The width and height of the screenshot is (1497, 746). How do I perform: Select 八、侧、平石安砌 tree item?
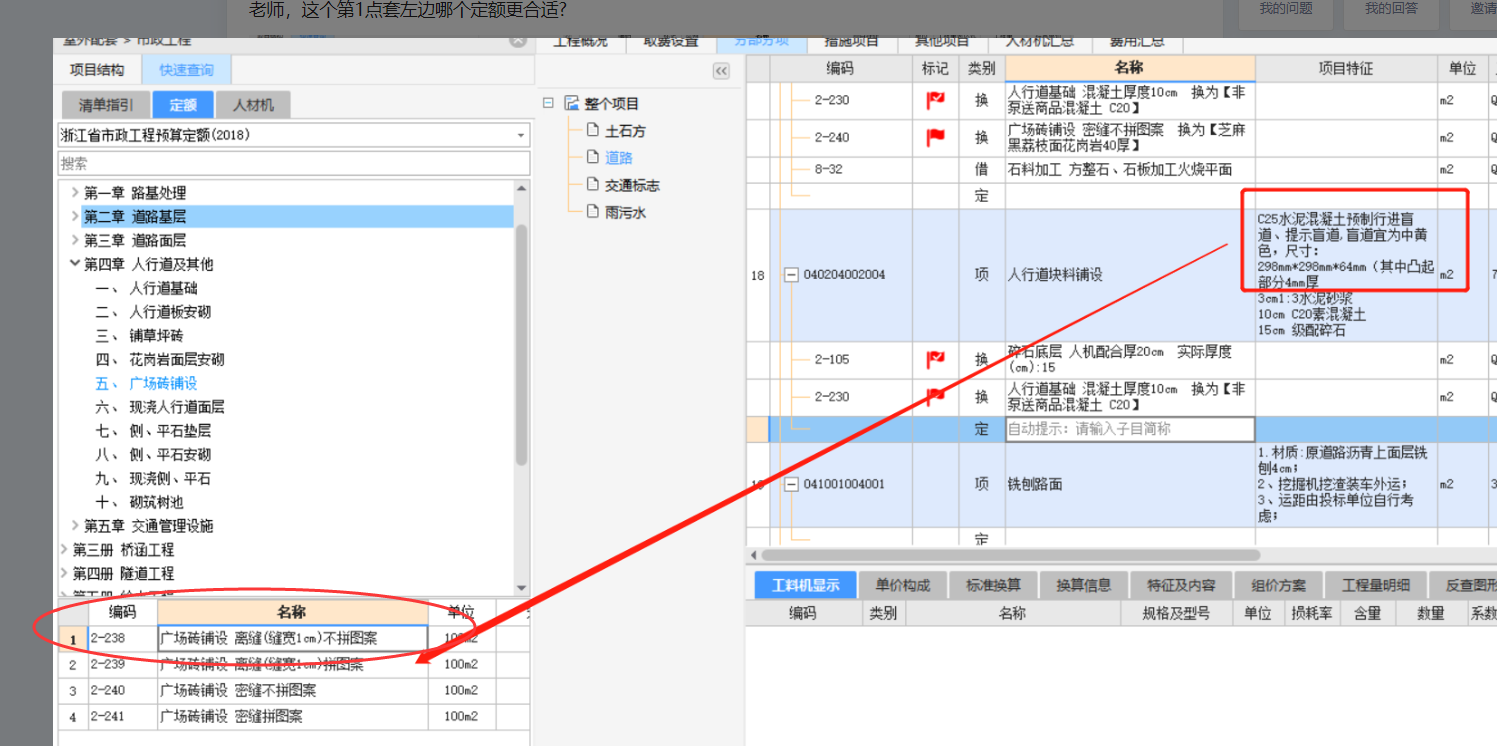(x=153, y=454)
